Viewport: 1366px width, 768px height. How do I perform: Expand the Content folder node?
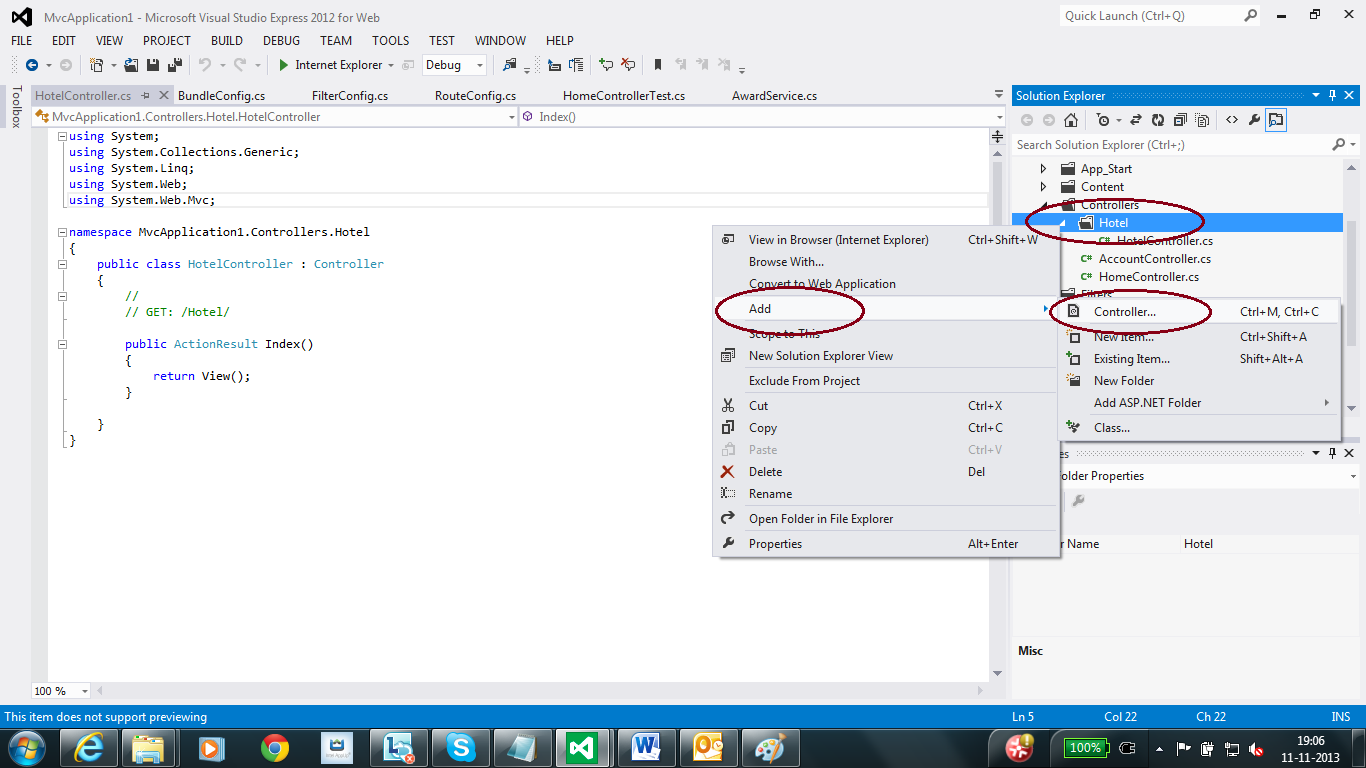pos(1043,187)
